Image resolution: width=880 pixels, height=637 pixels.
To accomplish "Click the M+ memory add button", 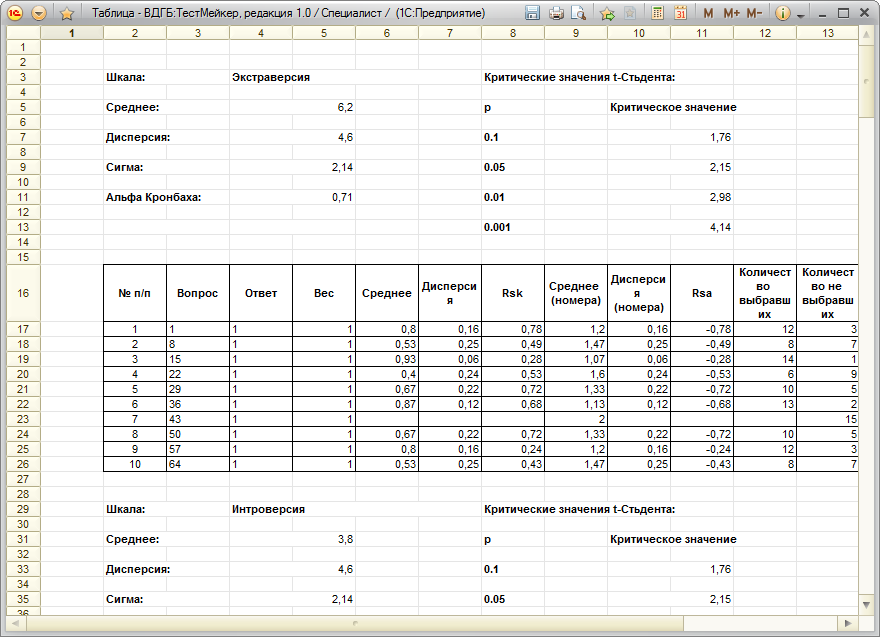I will coord(731,13).
